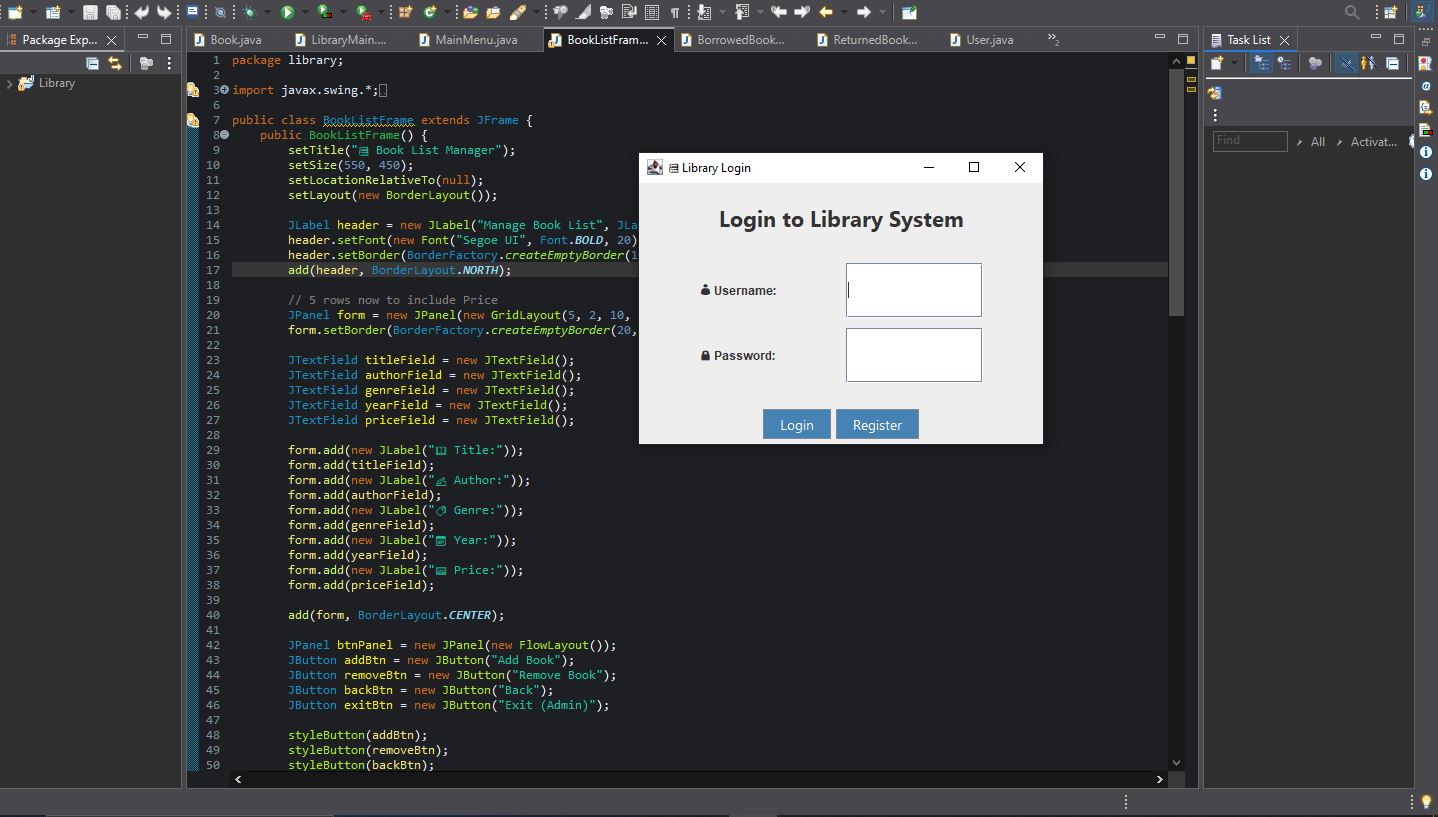The width and height of the screenshot is (1438, 817).
Task: Click the Save All icon
Action: (113, 12)
